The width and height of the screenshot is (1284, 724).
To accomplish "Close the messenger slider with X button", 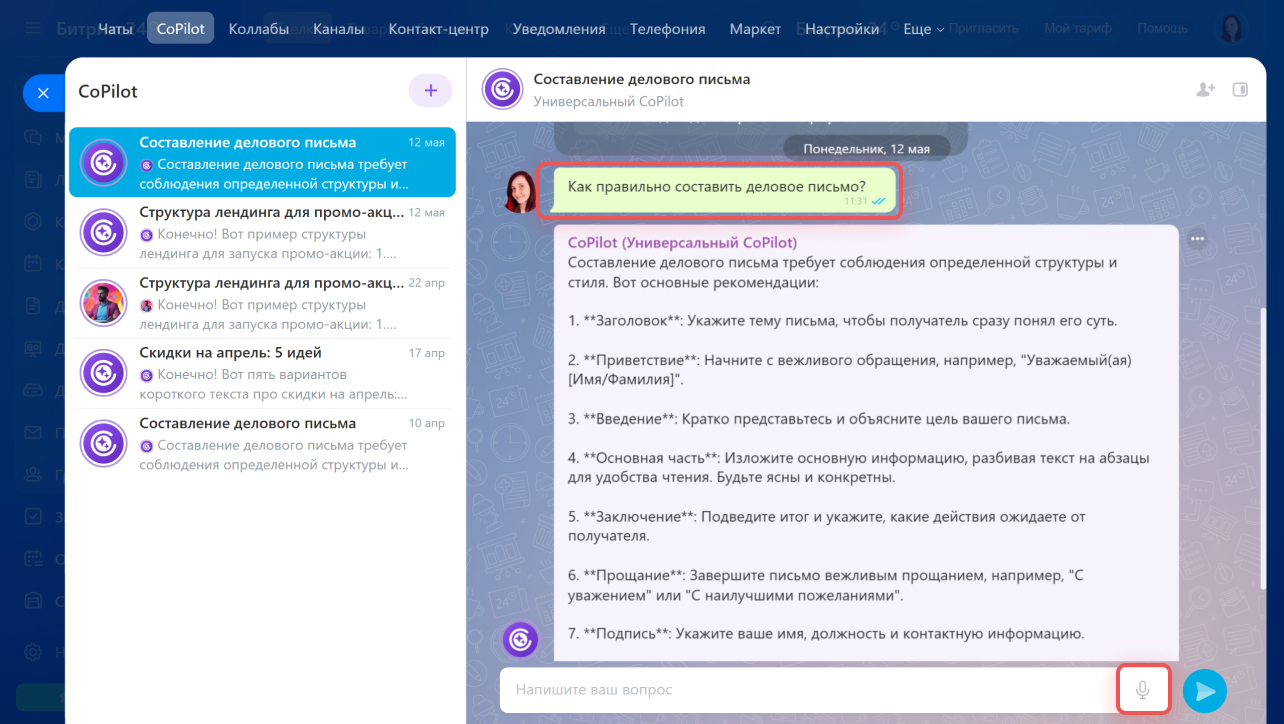I will (43, 93).
